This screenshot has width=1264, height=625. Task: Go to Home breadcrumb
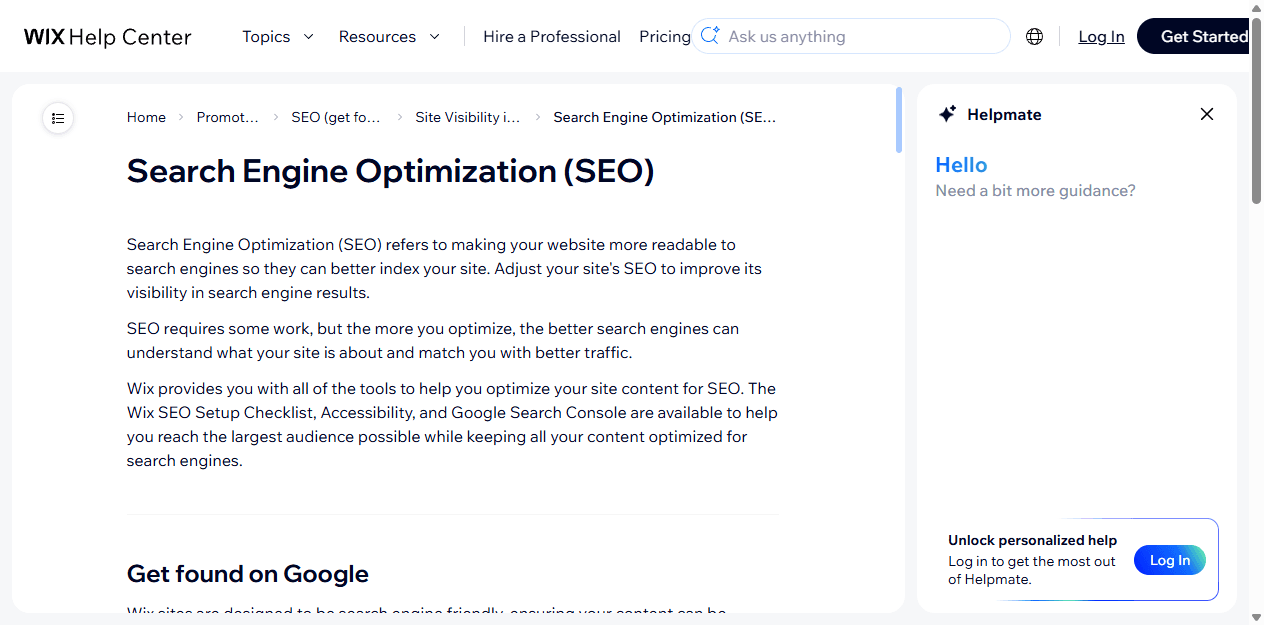pyautogui.click(x=146, y=117)
